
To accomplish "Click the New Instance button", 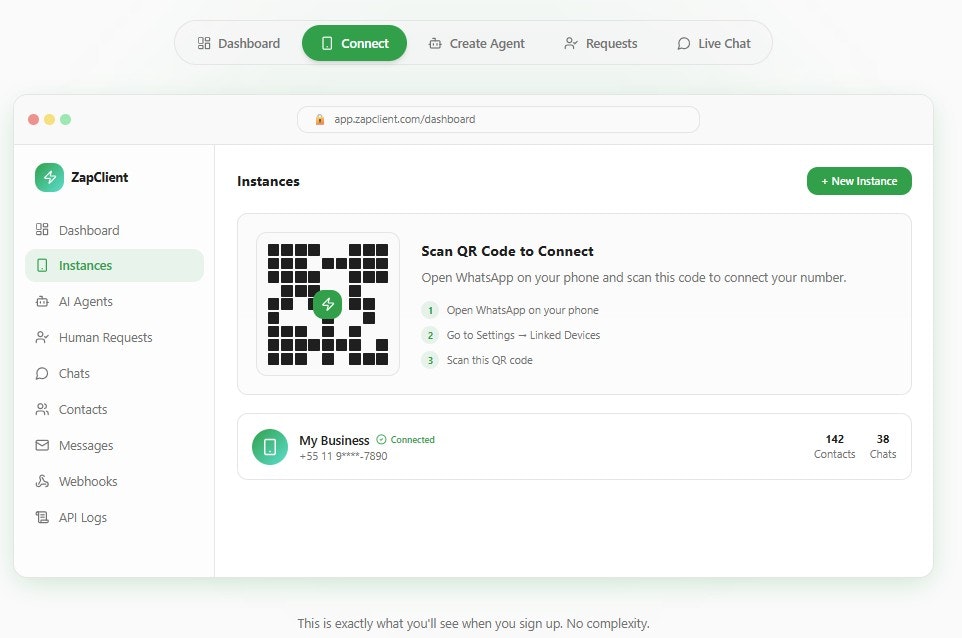I will [858, 181].
